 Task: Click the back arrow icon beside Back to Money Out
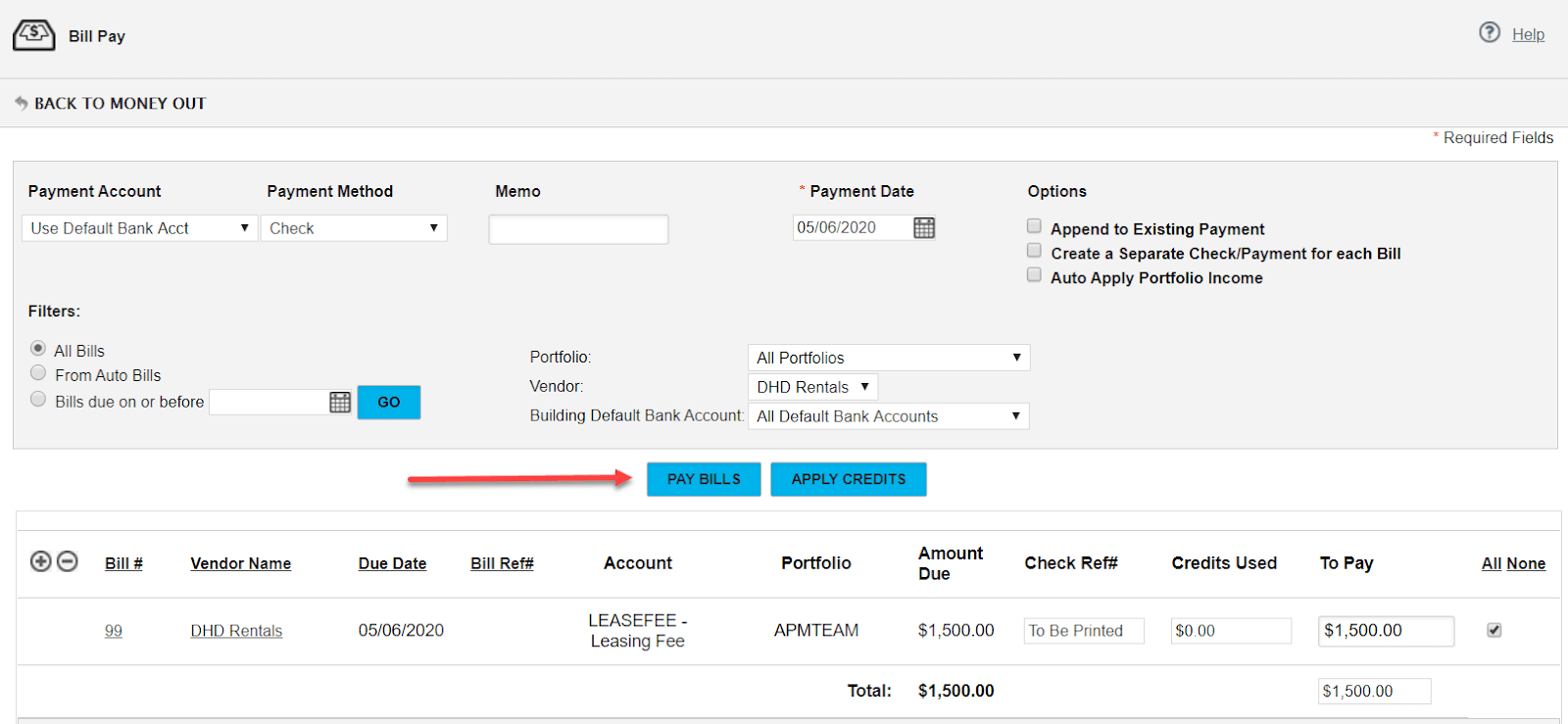[21, 103]
